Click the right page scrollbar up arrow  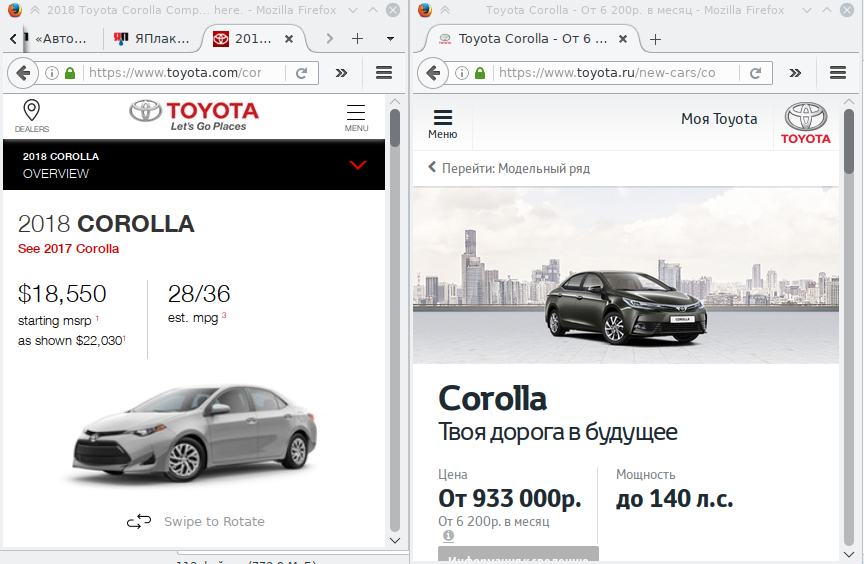(849, 101)
